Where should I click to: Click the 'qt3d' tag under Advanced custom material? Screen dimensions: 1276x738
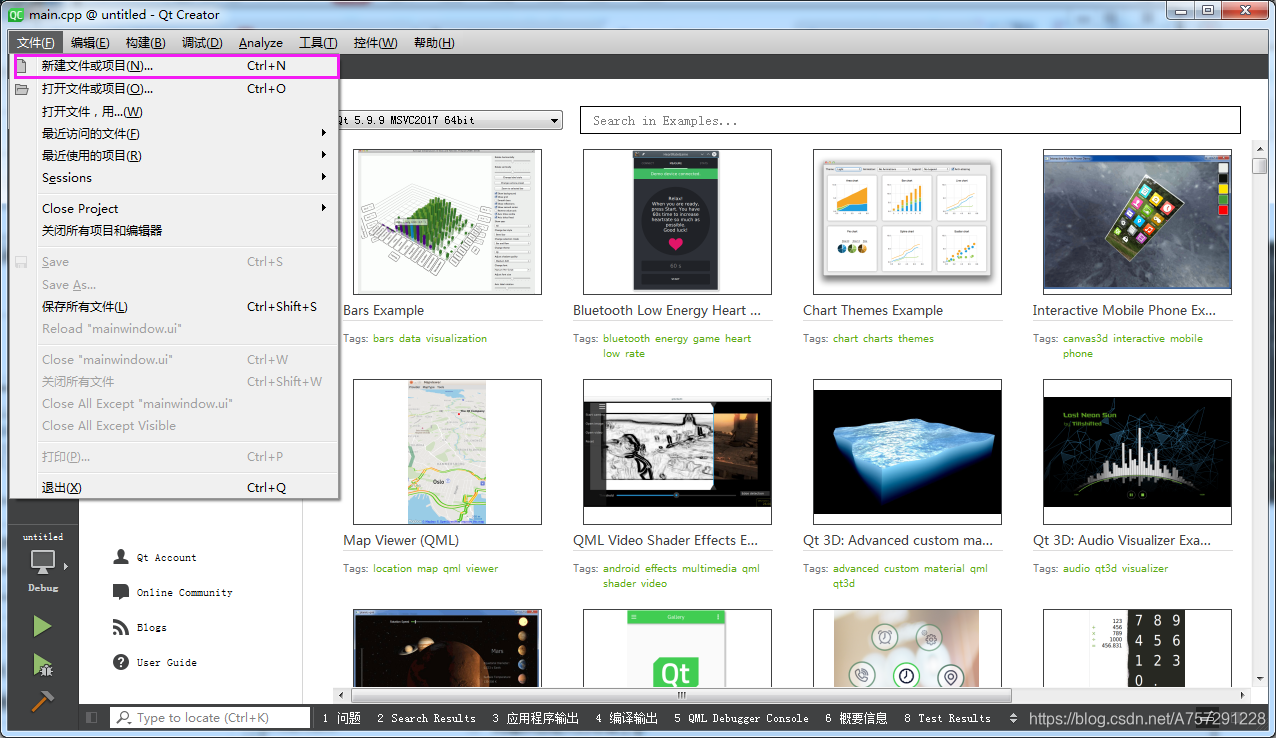point(844,584)
